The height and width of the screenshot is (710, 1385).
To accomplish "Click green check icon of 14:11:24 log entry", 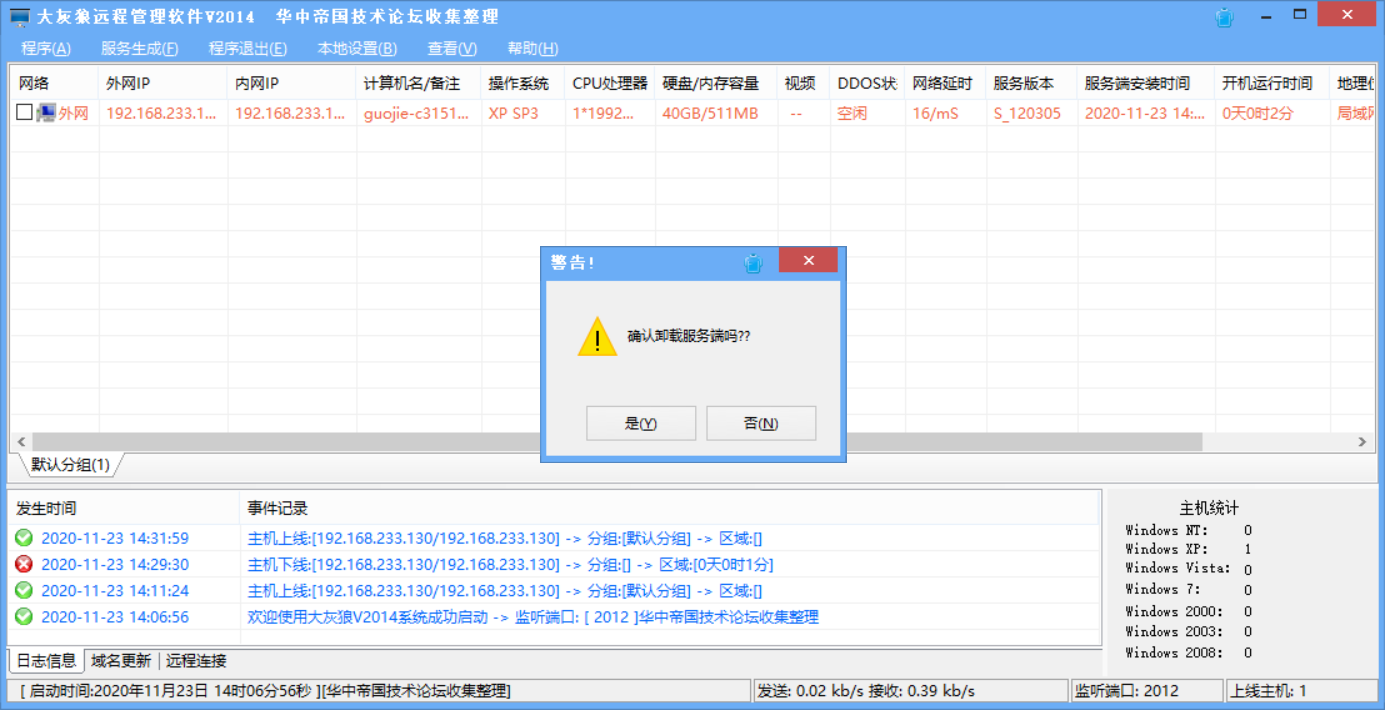I will pyautogui.click(x=24, y=590).
